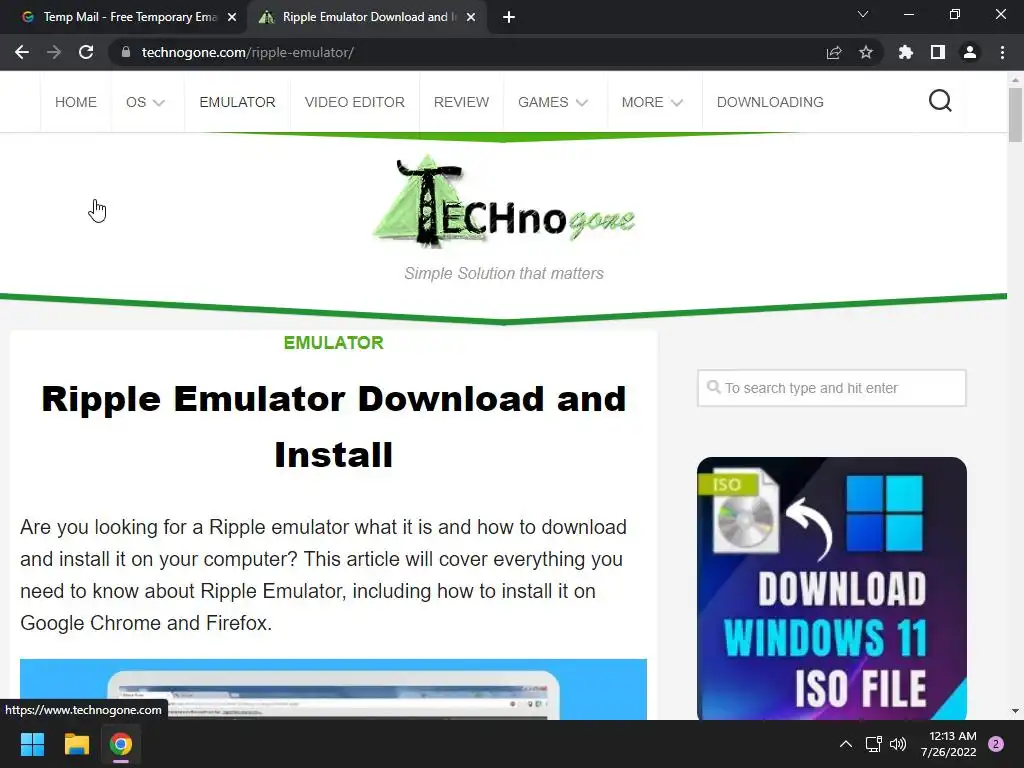Click the padlock site info icon
Image resolution: width=1024 pixels, height=768 pixels.
(126, 52)
